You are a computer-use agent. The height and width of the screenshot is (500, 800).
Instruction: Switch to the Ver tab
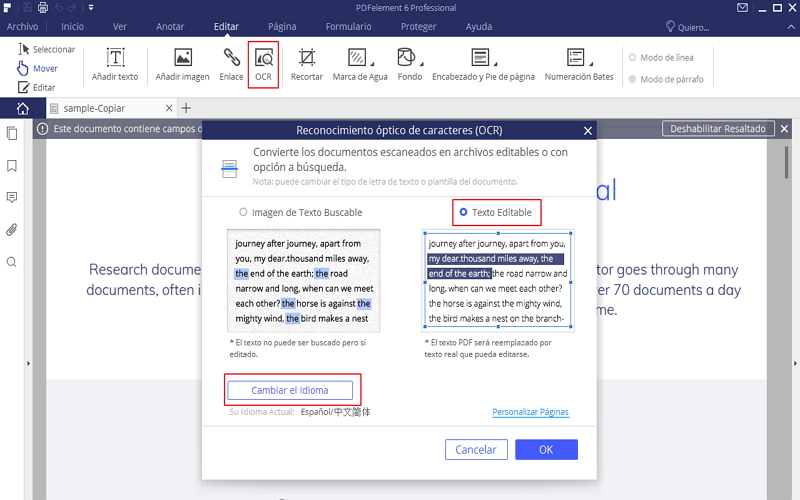coord(120,27)
